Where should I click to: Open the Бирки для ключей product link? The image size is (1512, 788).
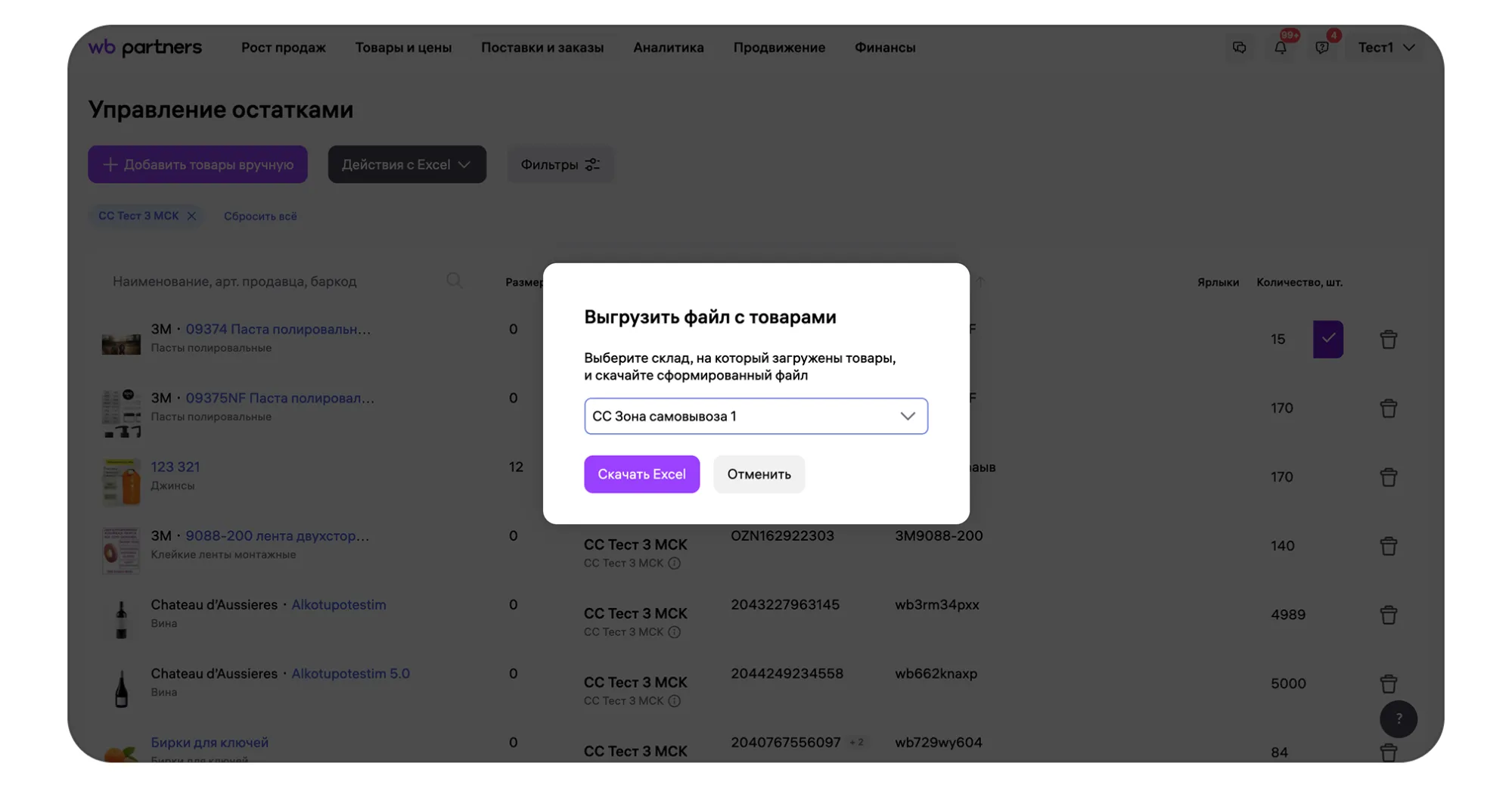[x=210, y=742]
